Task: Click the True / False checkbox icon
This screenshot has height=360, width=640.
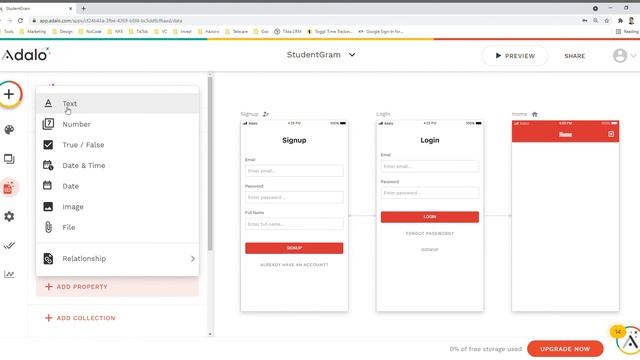Action: (48, 144)
